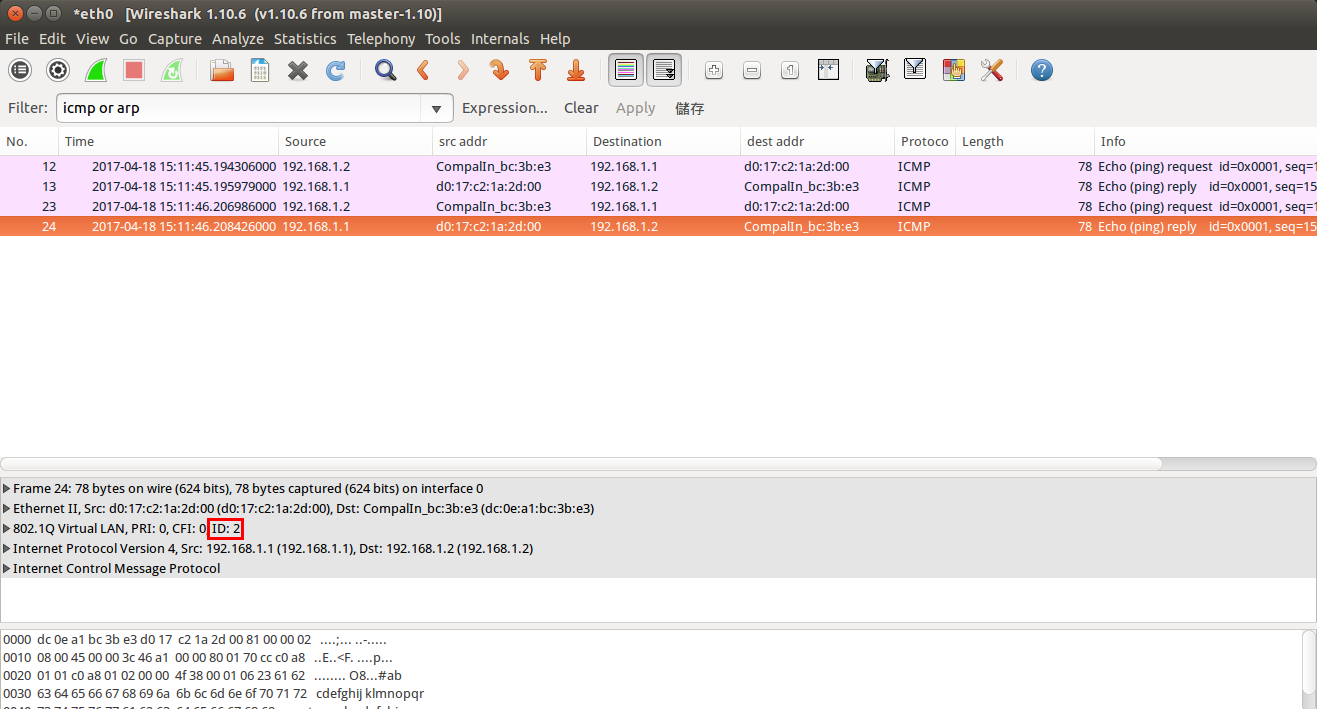Image resolution: width=1317 pixels, height=709 pixels.
Task: Open the Statistics menu
Action: (305, 39)
